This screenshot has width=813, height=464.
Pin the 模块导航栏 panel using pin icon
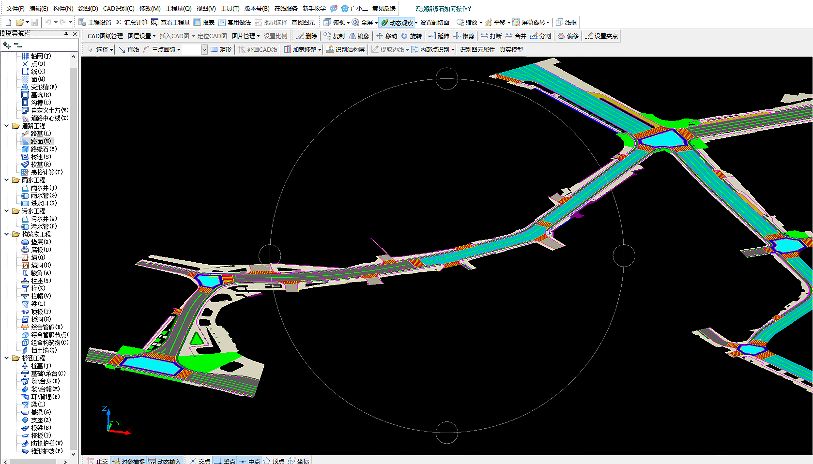coord(66,34)
